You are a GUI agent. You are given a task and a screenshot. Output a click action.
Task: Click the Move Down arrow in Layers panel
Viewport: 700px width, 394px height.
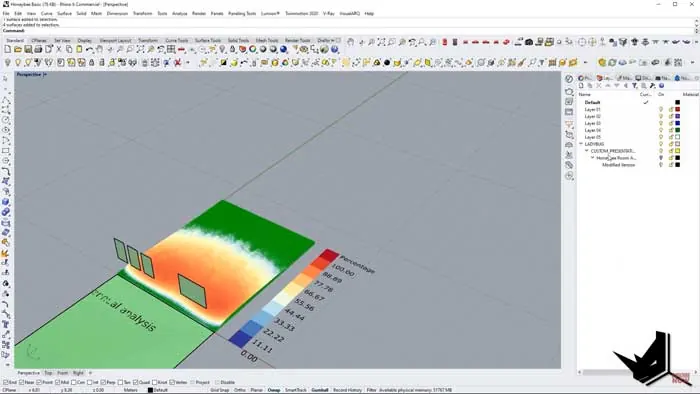click(x=617, y=86)
